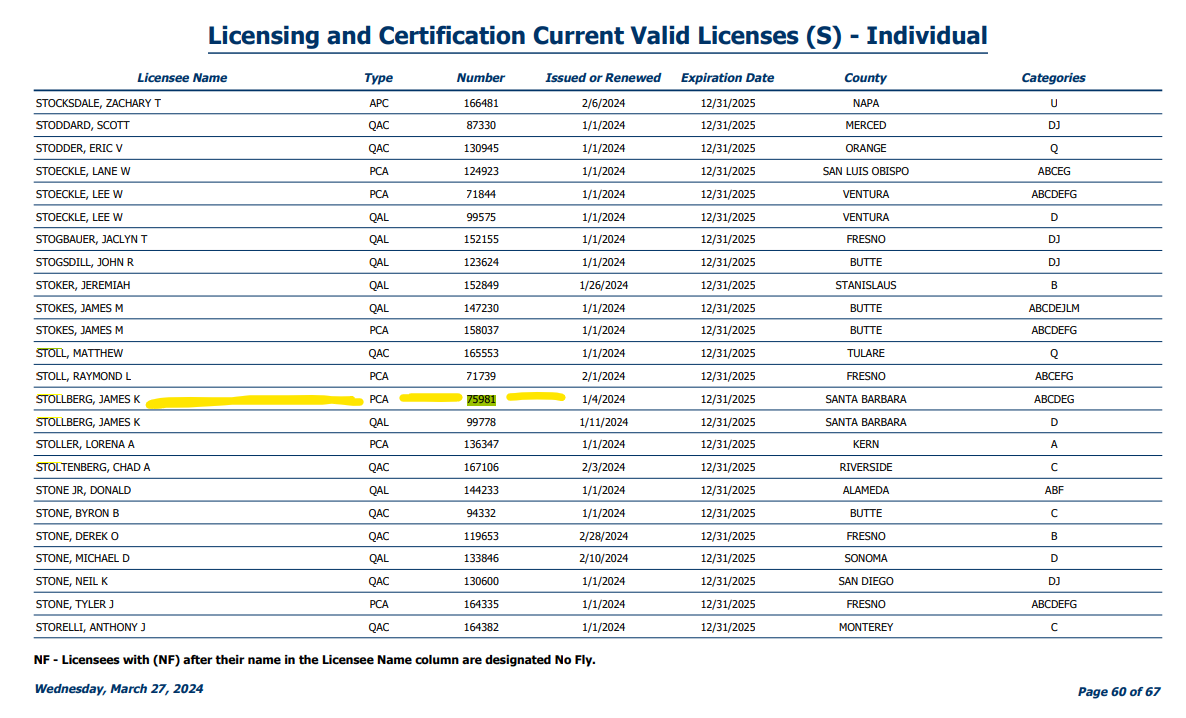Click license number 158037
This screenshot has height=718, width=1186.
(481, 330)
